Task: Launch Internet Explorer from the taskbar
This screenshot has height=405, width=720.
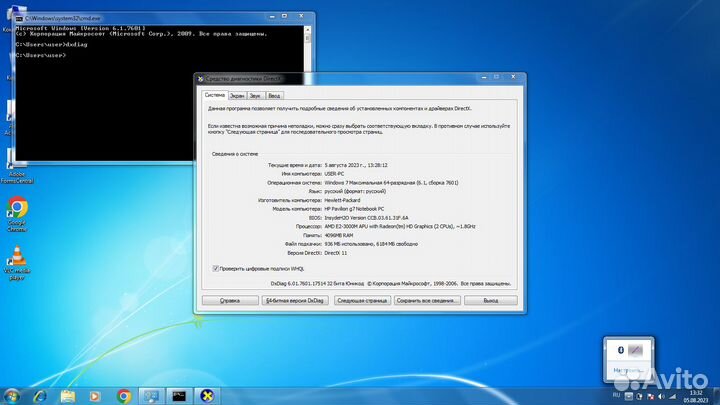Action: pos(40,396)
